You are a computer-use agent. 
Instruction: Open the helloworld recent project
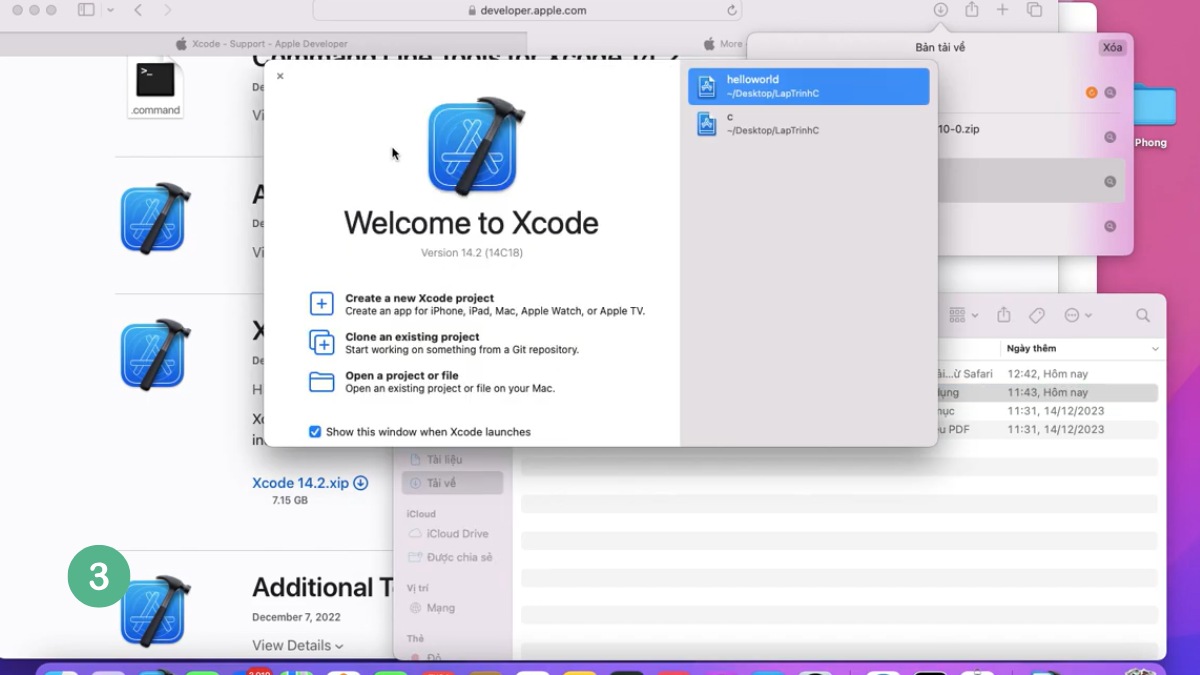tap(808, 86)
